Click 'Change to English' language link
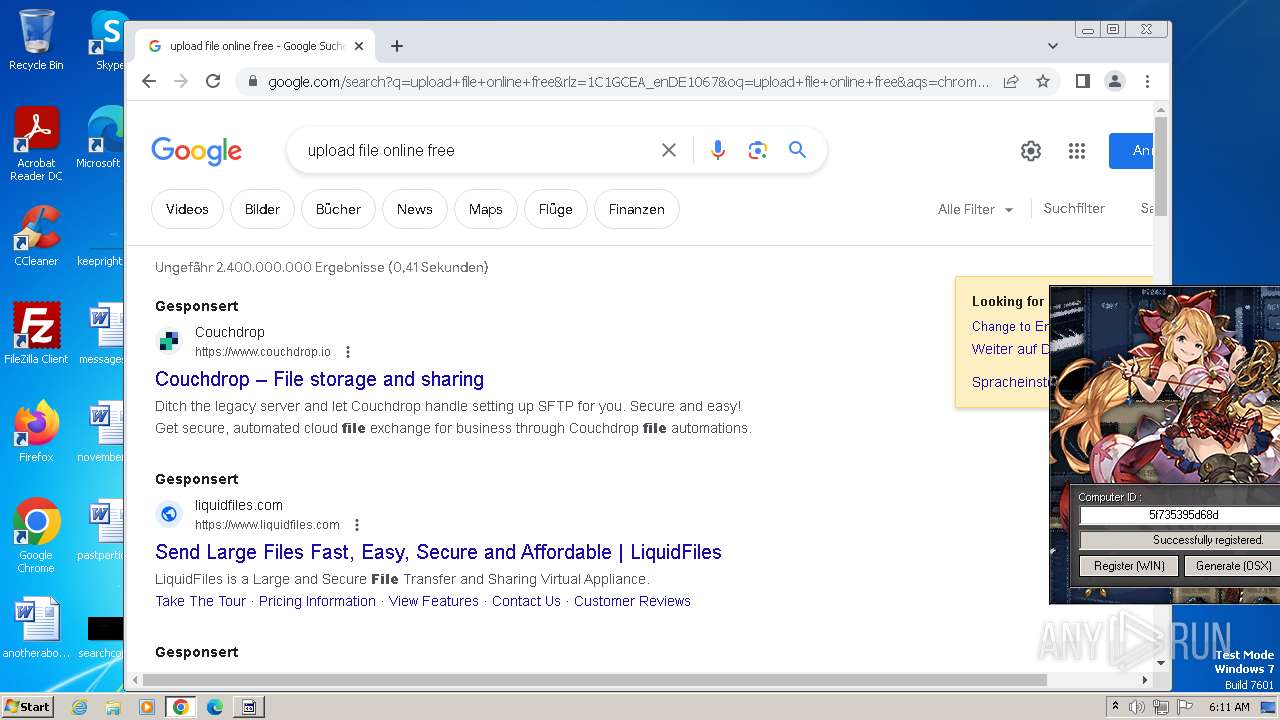 tap(1010, 326)
